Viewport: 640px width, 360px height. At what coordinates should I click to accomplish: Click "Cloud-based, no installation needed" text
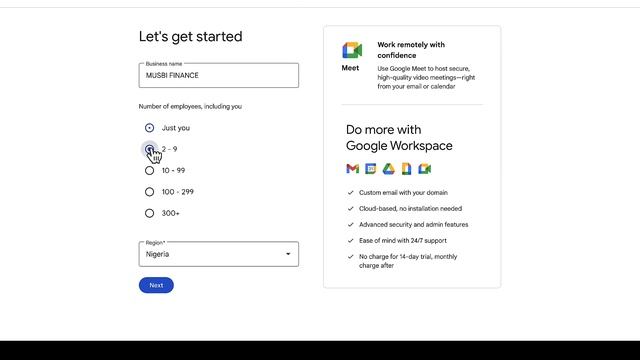click(x=411, y=209)
